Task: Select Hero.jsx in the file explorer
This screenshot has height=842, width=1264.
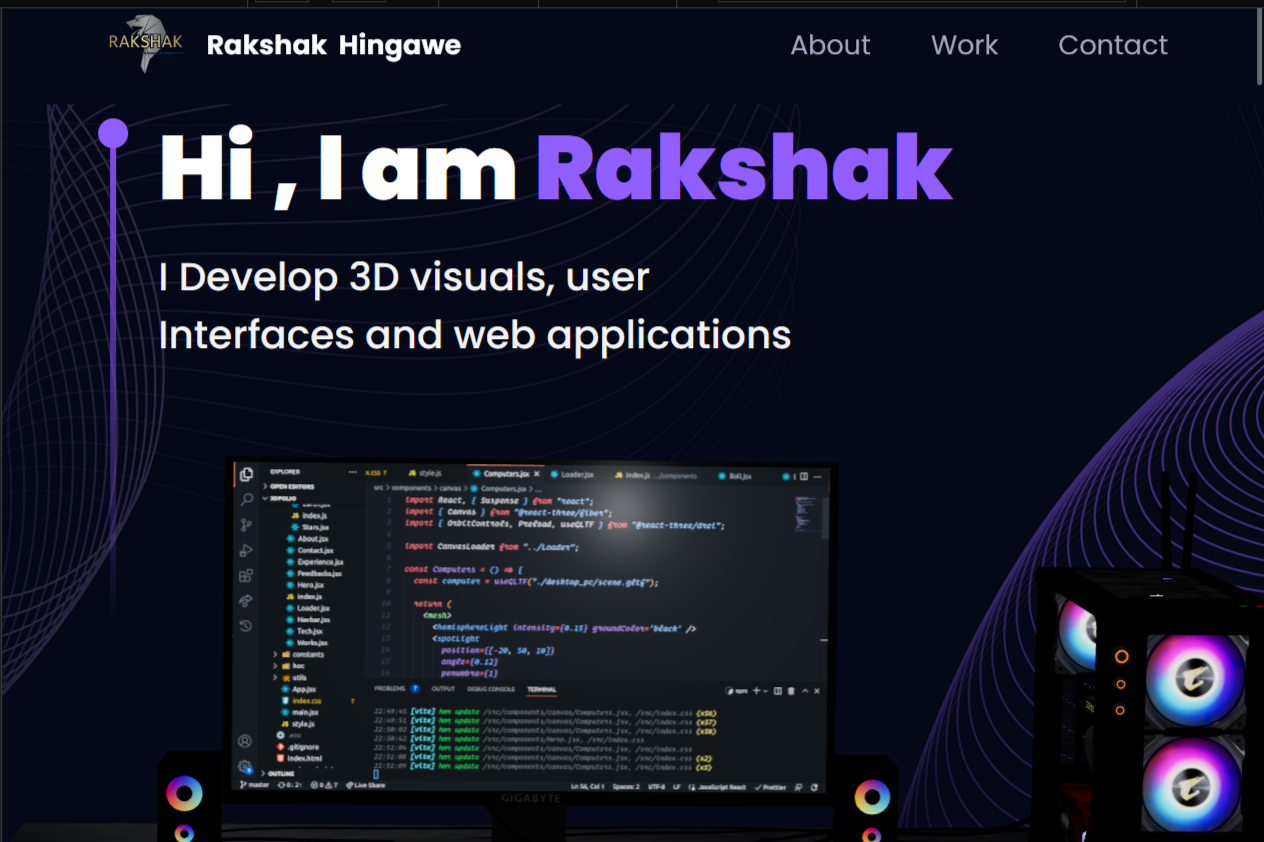Action: (x=310, y=585)
